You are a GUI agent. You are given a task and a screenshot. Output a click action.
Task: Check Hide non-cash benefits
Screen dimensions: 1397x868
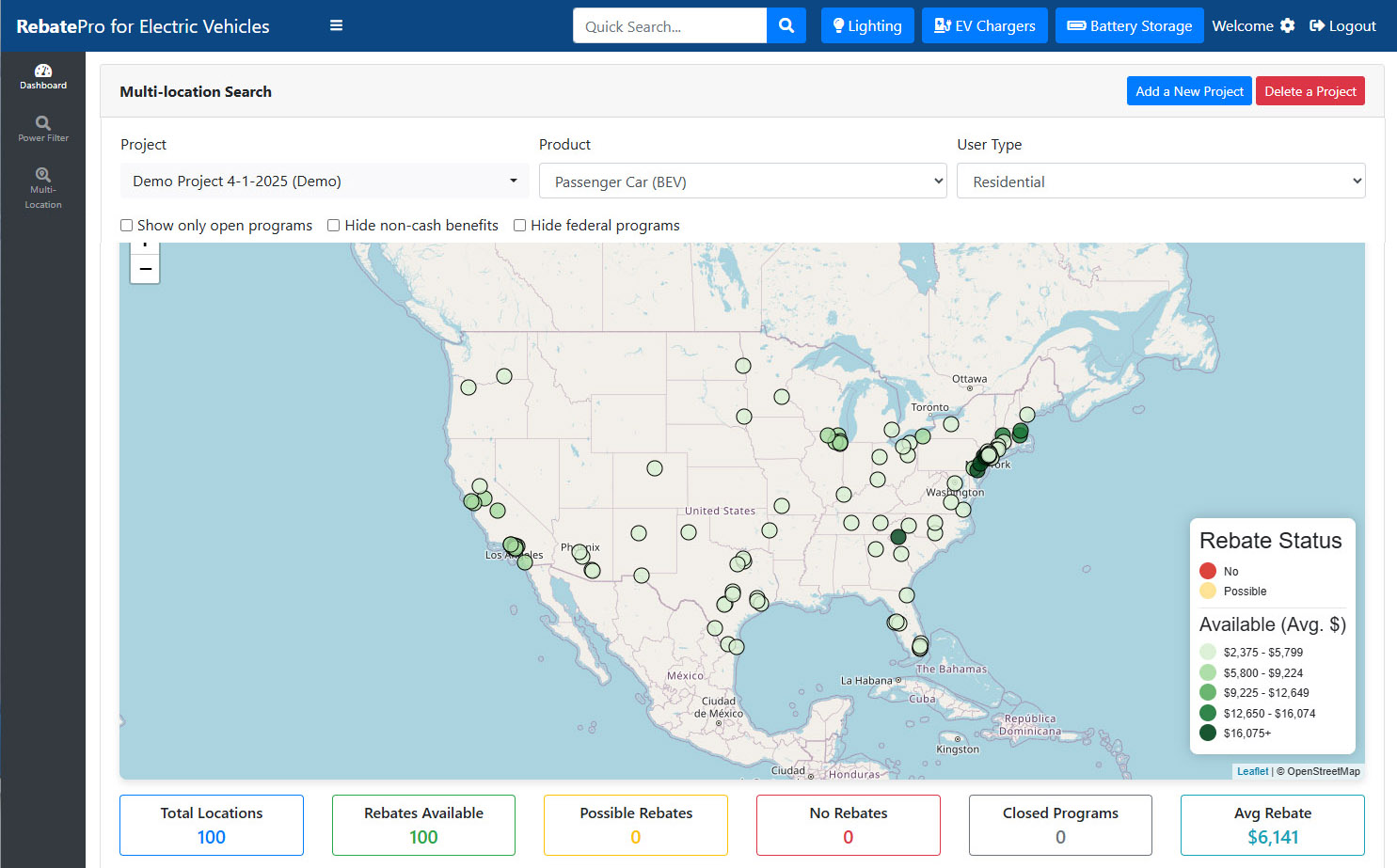pos(333,226)
